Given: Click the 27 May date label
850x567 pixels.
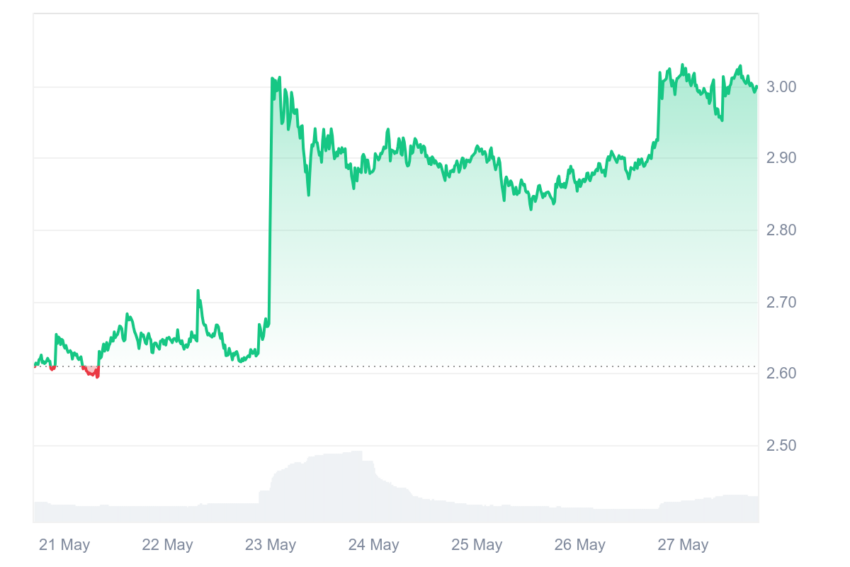Looking at the screenshot, I should [x=682, y=544].
